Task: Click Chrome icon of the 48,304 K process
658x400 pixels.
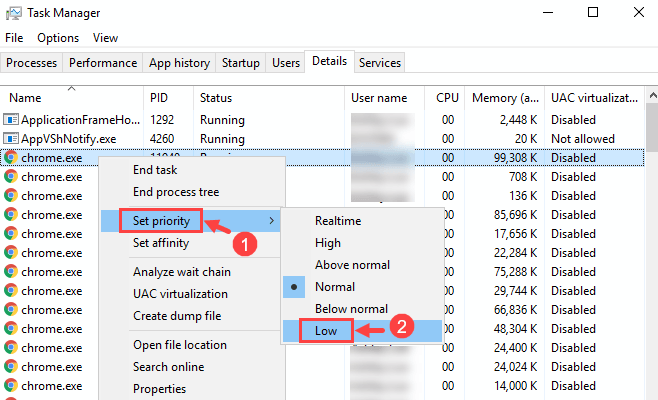Action: (10, 329)
